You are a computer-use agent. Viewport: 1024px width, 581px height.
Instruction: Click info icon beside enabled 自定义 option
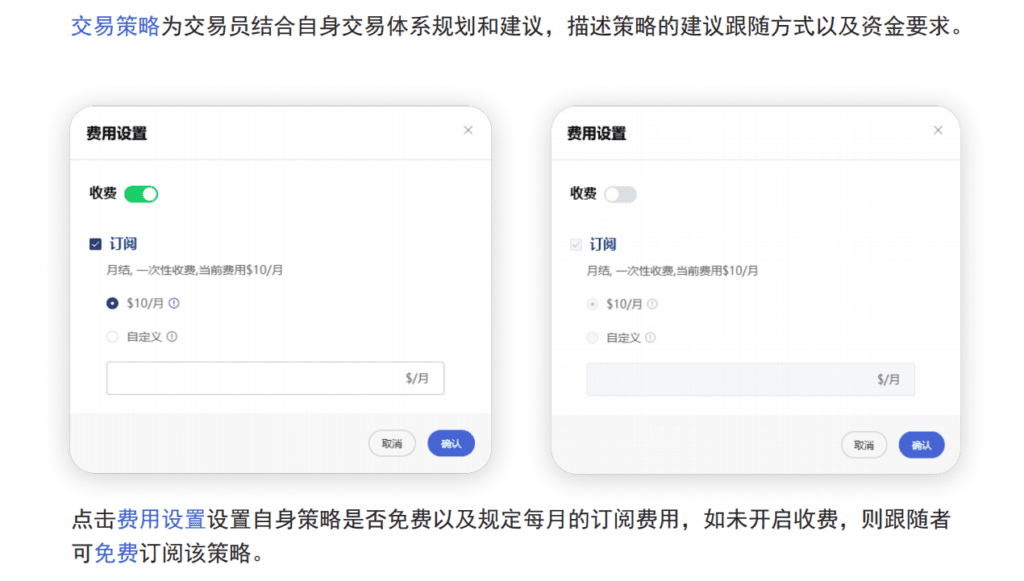pos(172,337)
